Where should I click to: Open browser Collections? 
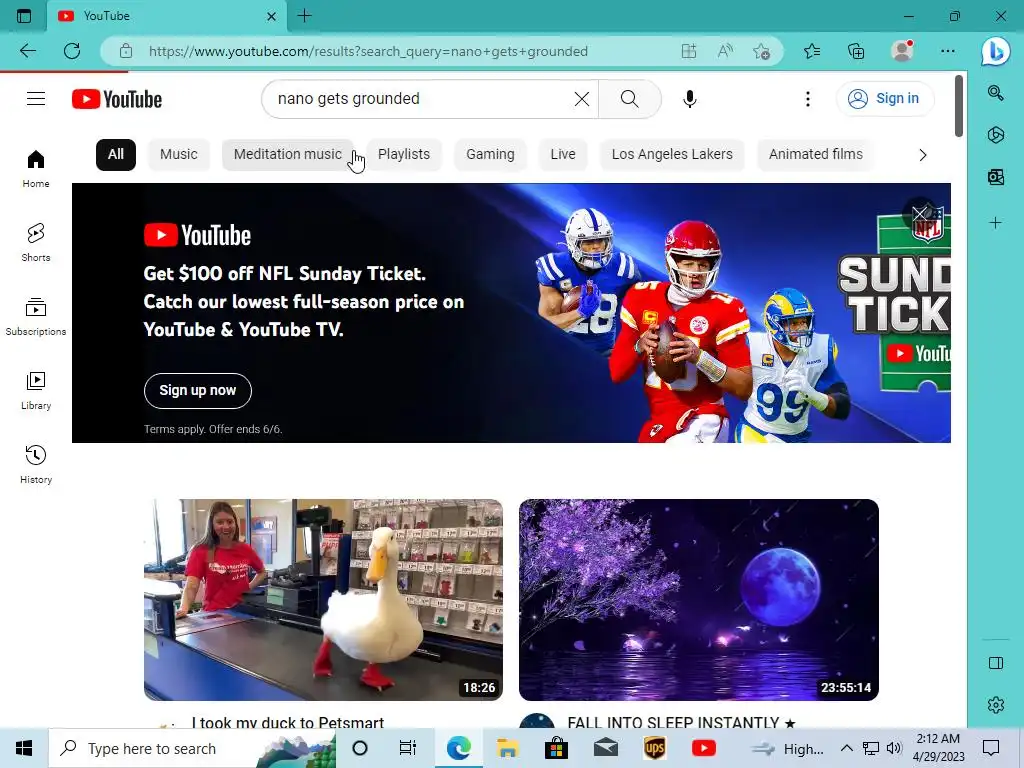click(856, 51)
